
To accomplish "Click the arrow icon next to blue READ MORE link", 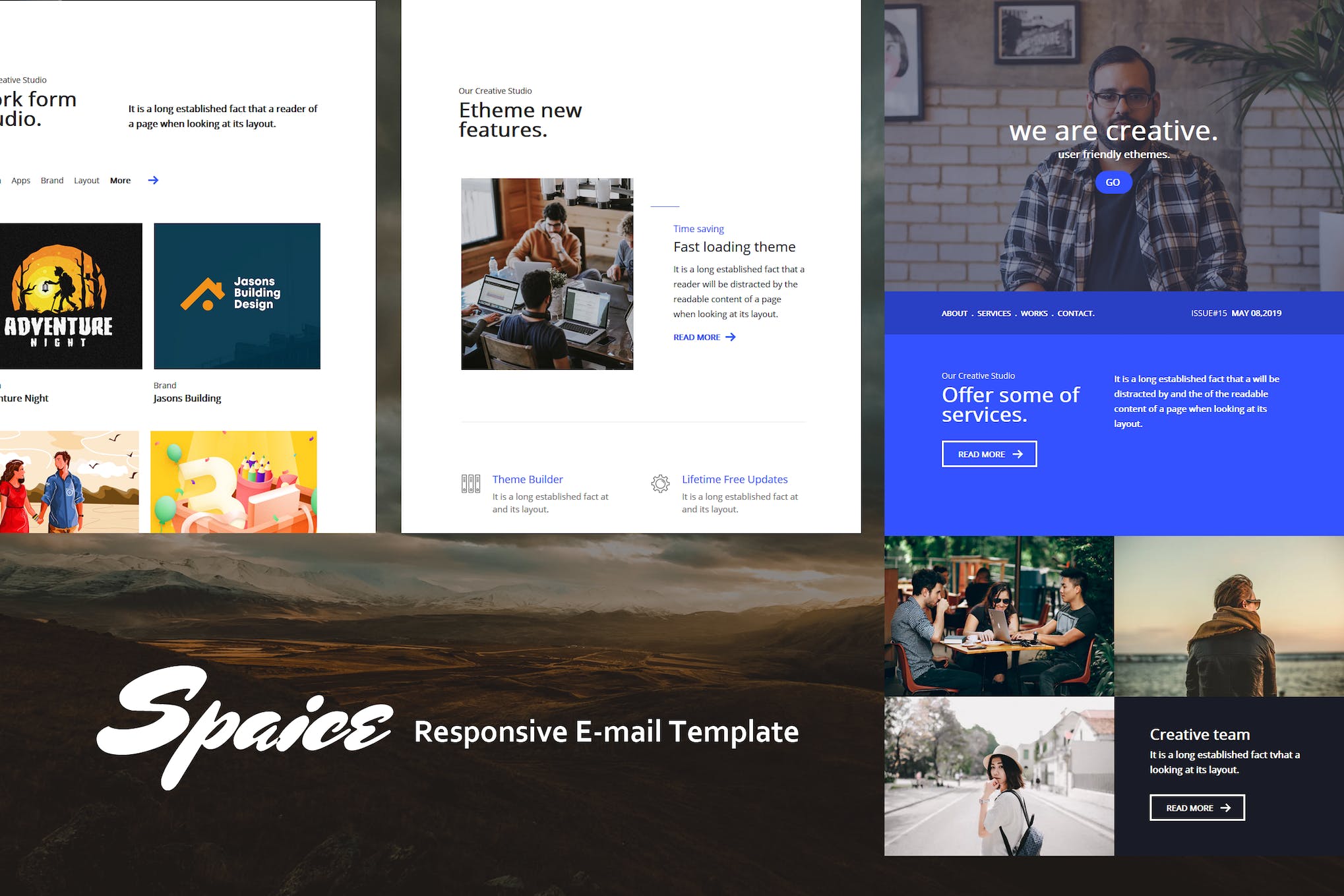I will (x=731, y=337).
